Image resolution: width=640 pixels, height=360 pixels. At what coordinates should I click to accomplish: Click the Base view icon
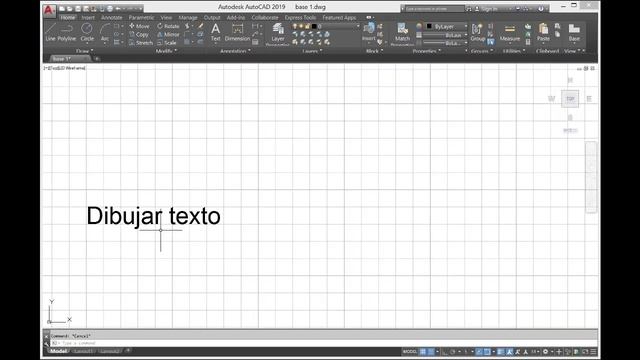574,32
